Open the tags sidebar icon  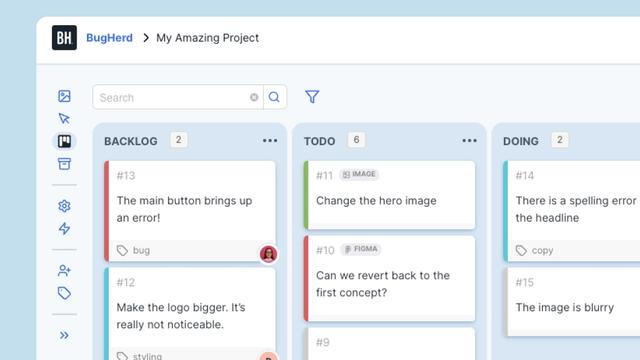(64, 293)
